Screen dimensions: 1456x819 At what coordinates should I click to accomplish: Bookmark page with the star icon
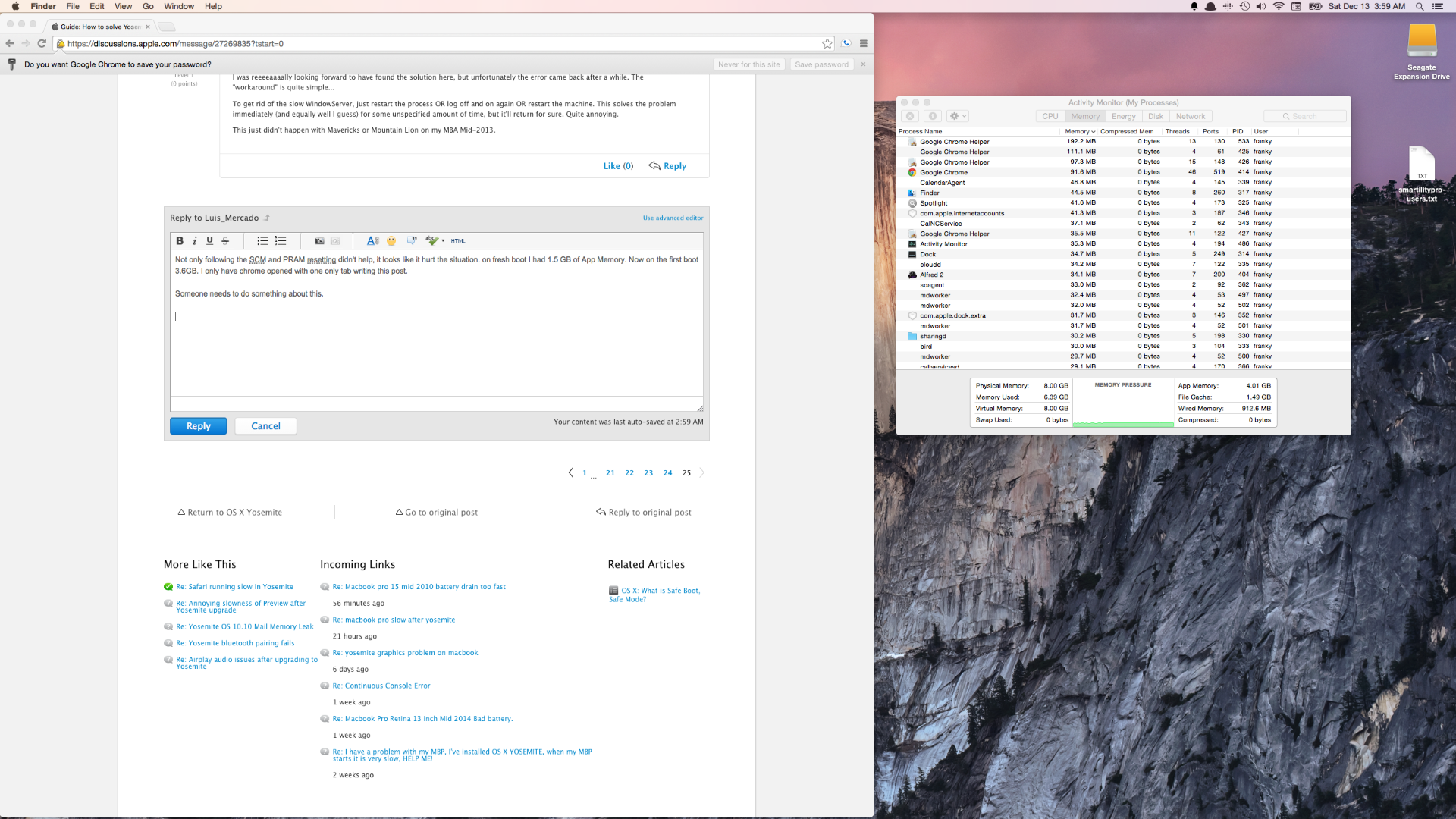click(827, 44)
